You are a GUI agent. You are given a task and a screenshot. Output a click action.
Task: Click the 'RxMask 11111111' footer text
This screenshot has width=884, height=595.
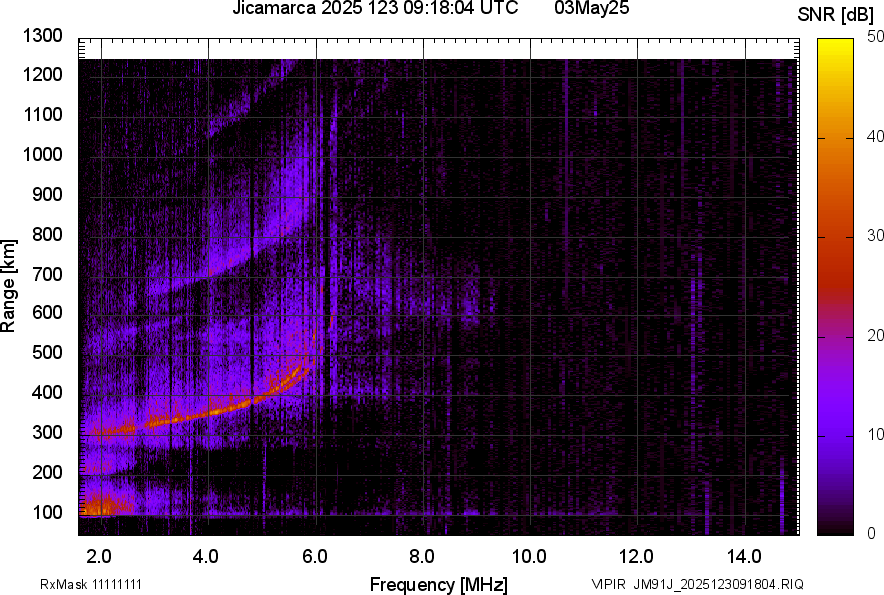tap(90, 584)
